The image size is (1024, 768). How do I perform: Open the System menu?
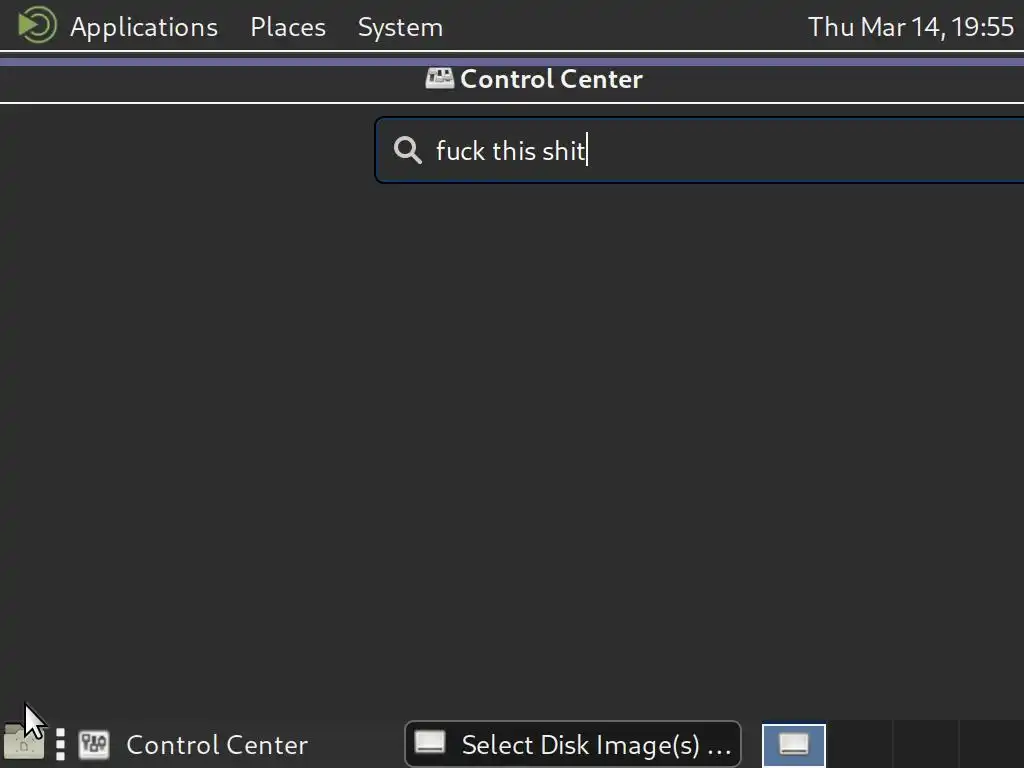[x=400, y=27]
